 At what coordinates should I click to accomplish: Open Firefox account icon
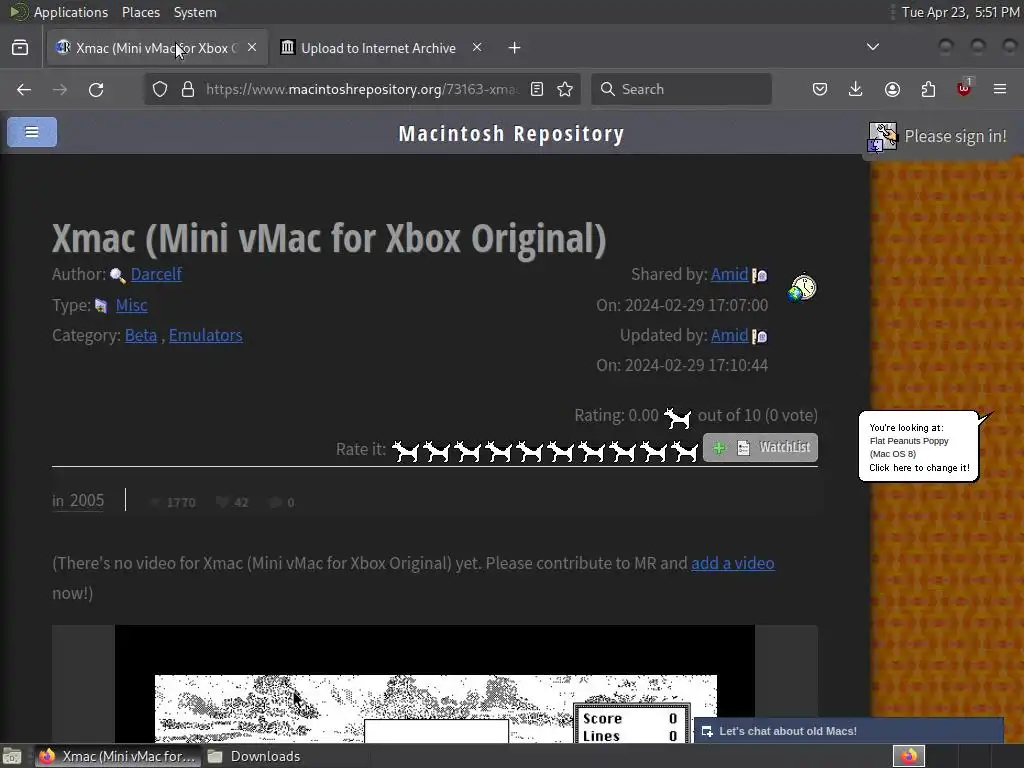coord(892,89)
